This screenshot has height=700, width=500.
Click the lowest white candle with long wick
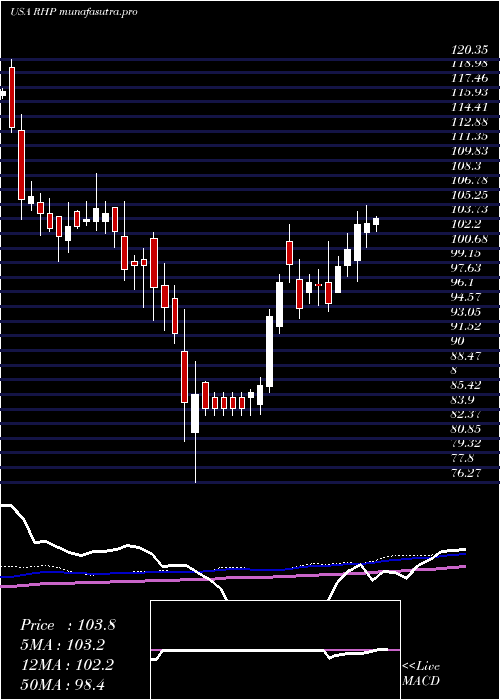[x=195, y=413]
